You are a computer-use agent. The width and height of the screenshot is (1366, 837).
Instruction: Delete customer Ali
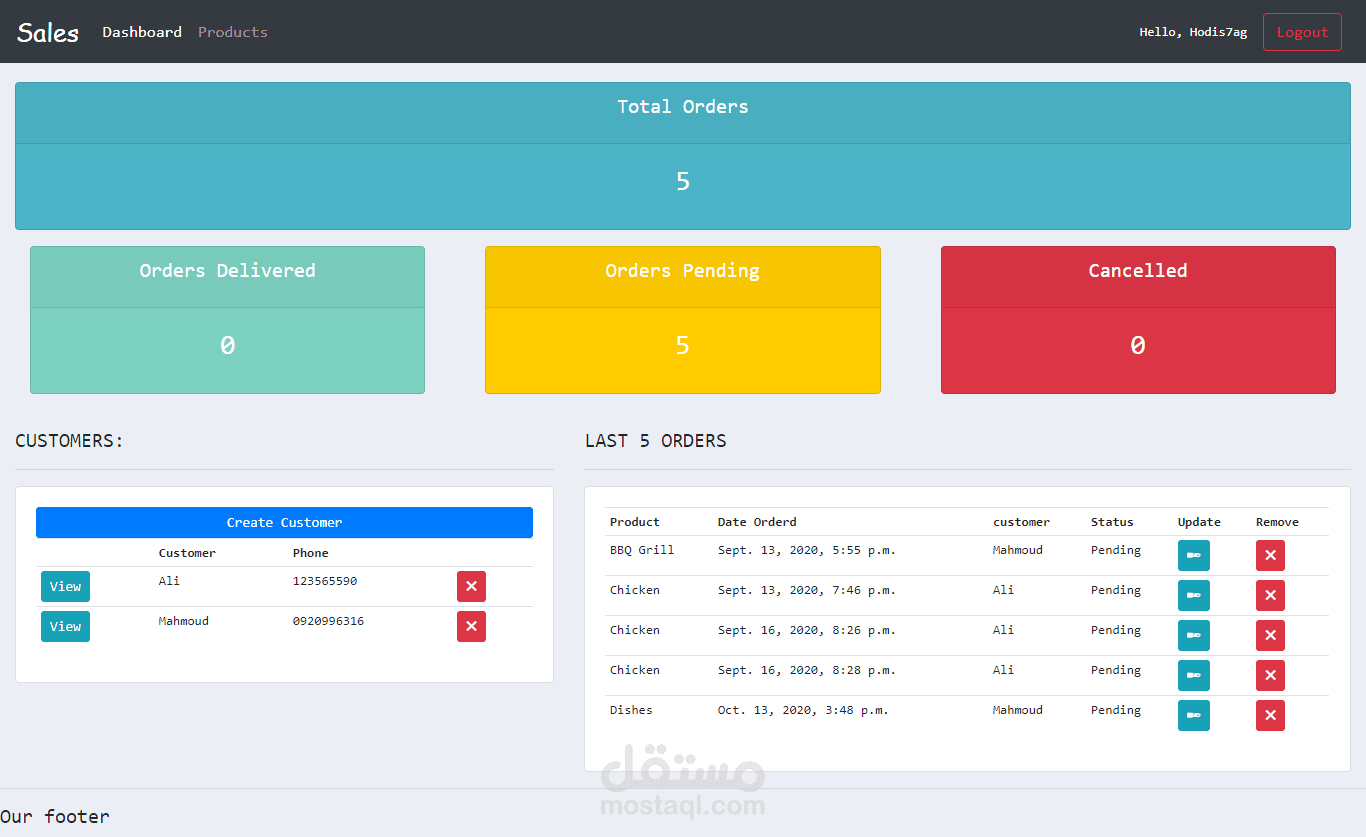click(471, 587)
